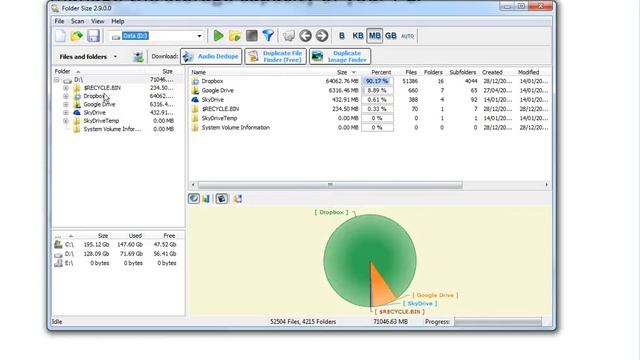
Task: Sort by the Subfolders column header
Action: click(462, 72)
